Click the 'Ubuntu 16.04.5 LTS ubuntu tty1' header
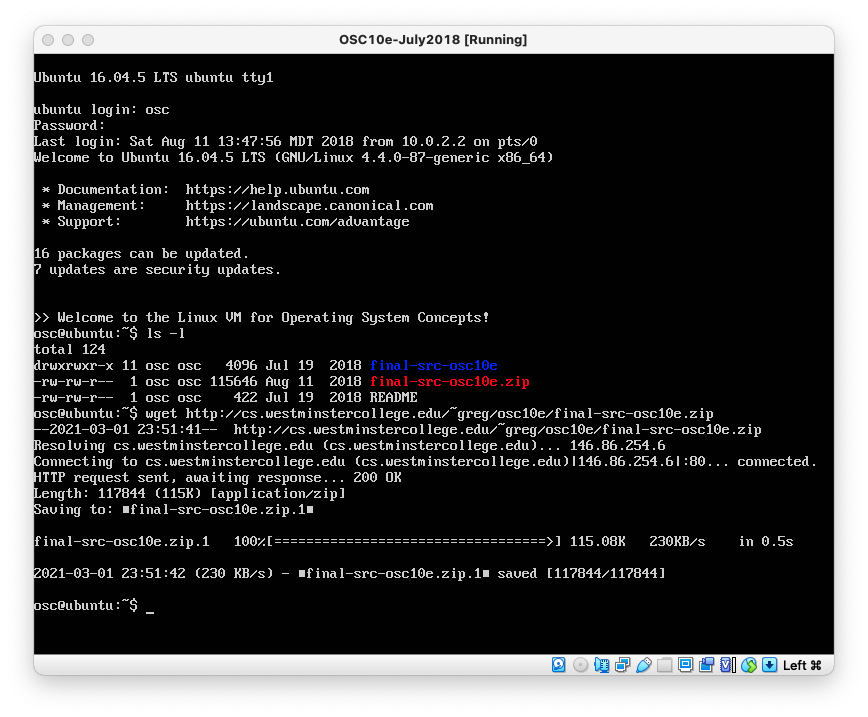This screenshot has height=717, width=868. [x=153, y=78]
